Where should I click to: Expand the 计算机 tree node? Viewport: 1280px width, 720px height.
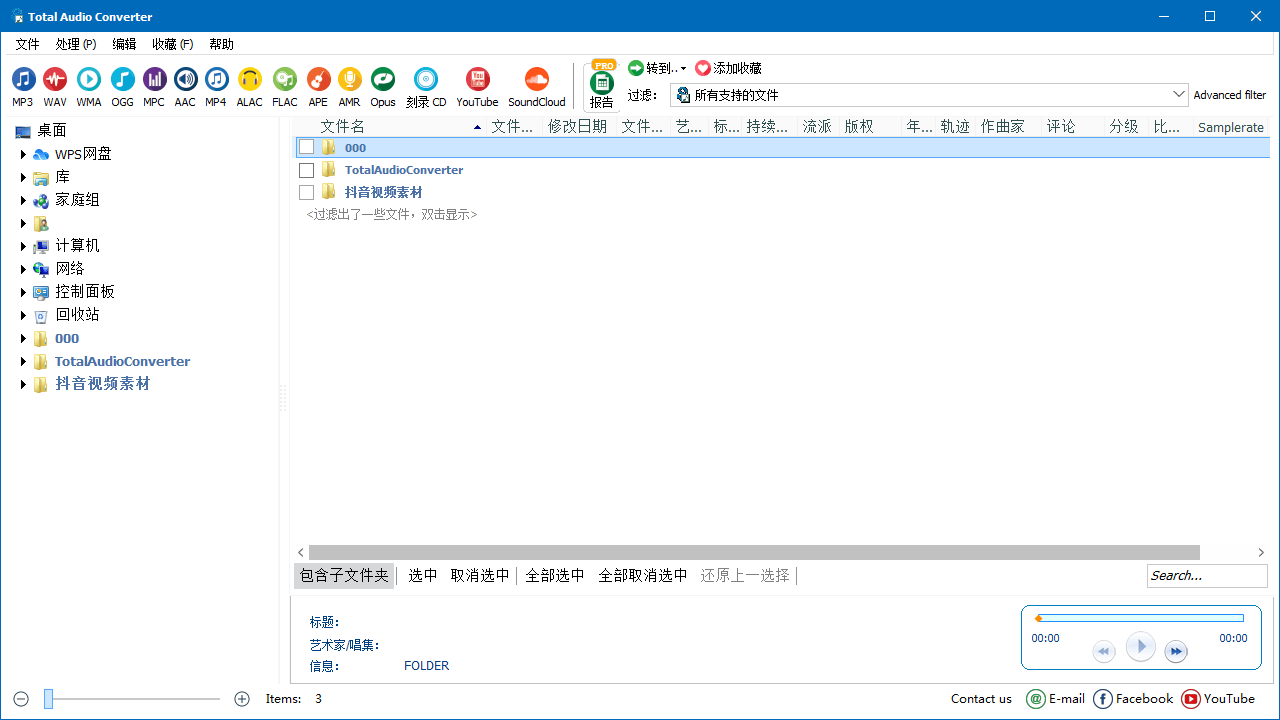pyautogui.click(x=23, y=246)
